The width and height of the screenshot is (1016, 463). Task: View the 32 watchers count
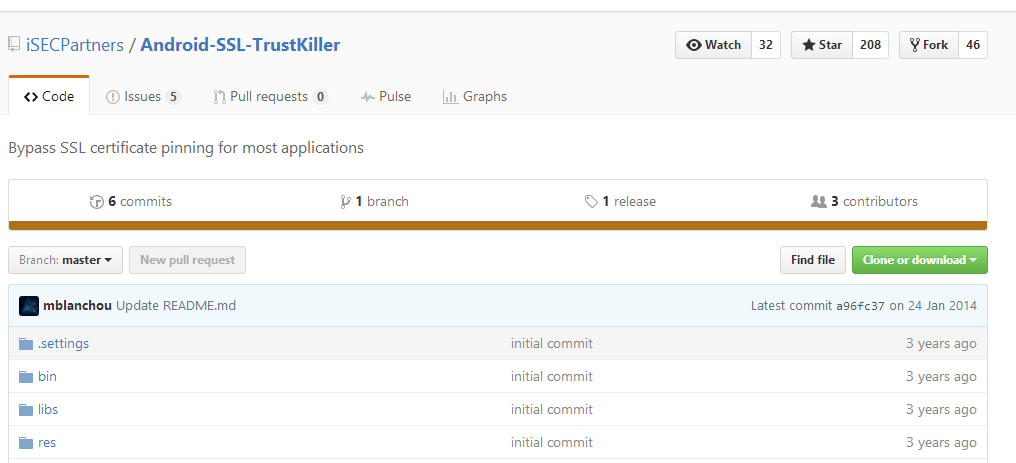click(x=766, y=45)
